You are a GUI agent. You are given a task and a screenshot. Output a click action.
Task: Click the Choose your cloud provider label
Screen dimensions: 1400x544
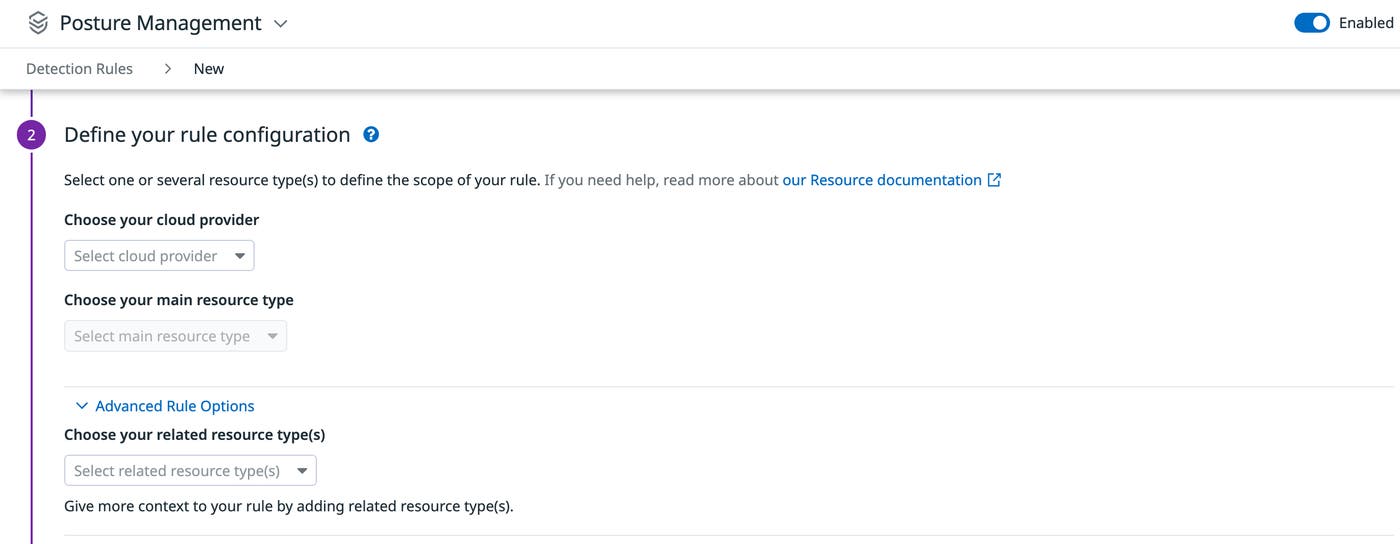(x=162, y=219)
